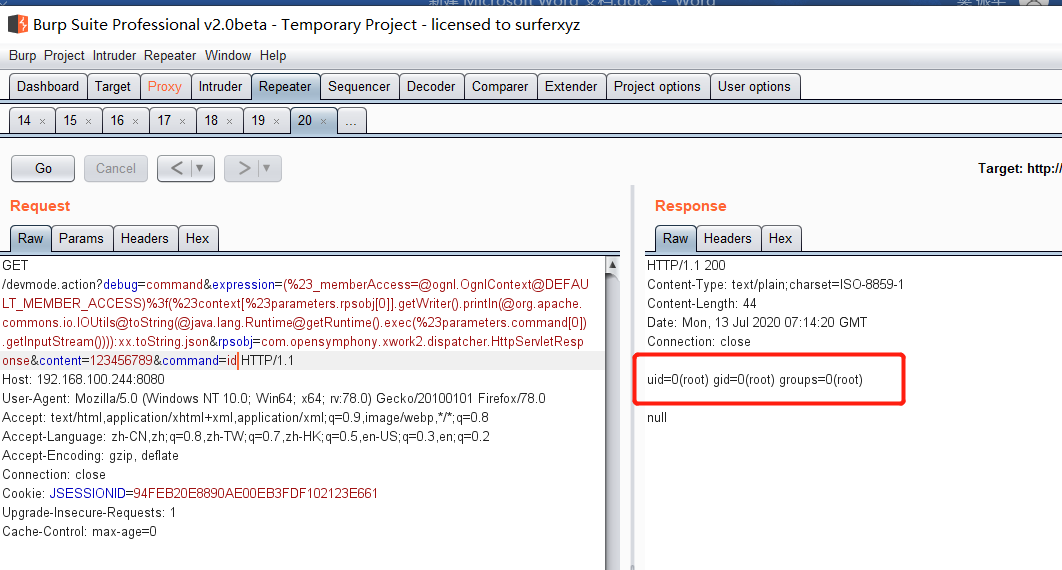This screenshot has width=1062, height=570.
Task: Click the response Date header line
Action: tap(757, 323)
